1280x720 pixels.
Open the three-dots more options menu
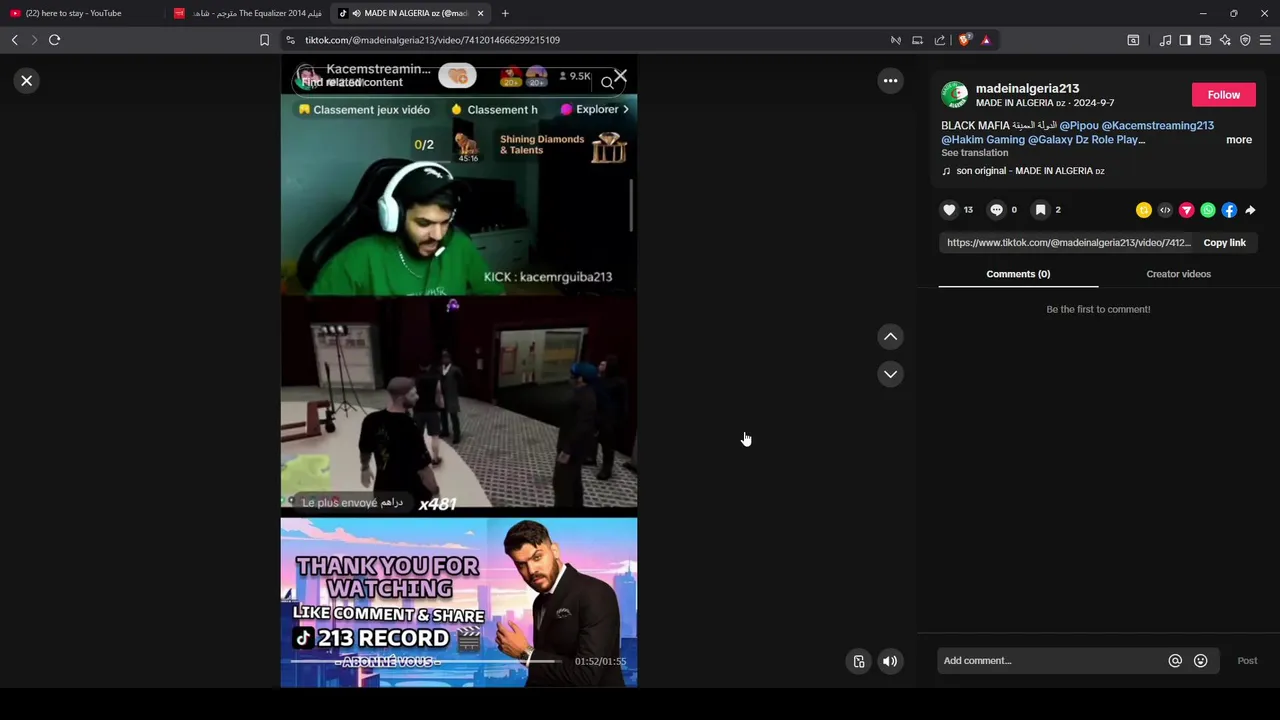click(890, 81)
